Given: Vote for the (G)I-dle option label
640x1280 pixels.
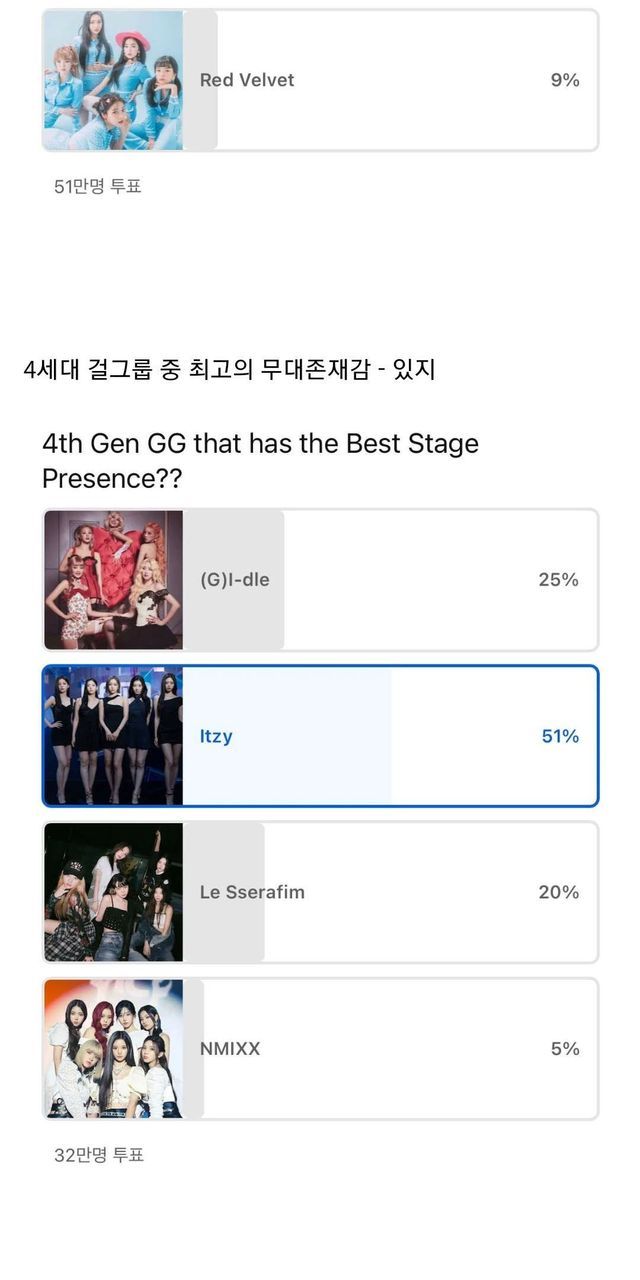Looking at the screenshot, I should coord(235,580).
